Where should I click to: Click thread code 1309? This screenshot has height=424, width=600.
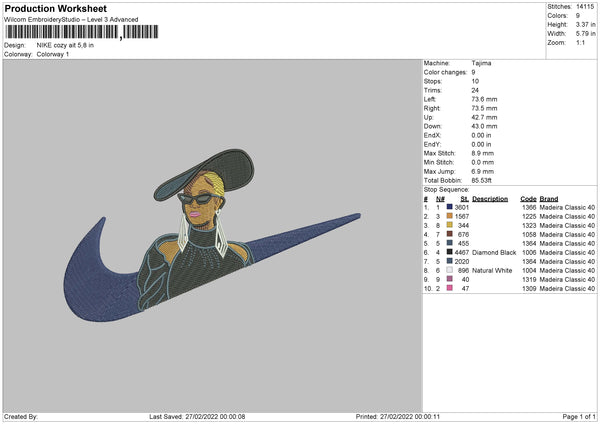[529, 289]
